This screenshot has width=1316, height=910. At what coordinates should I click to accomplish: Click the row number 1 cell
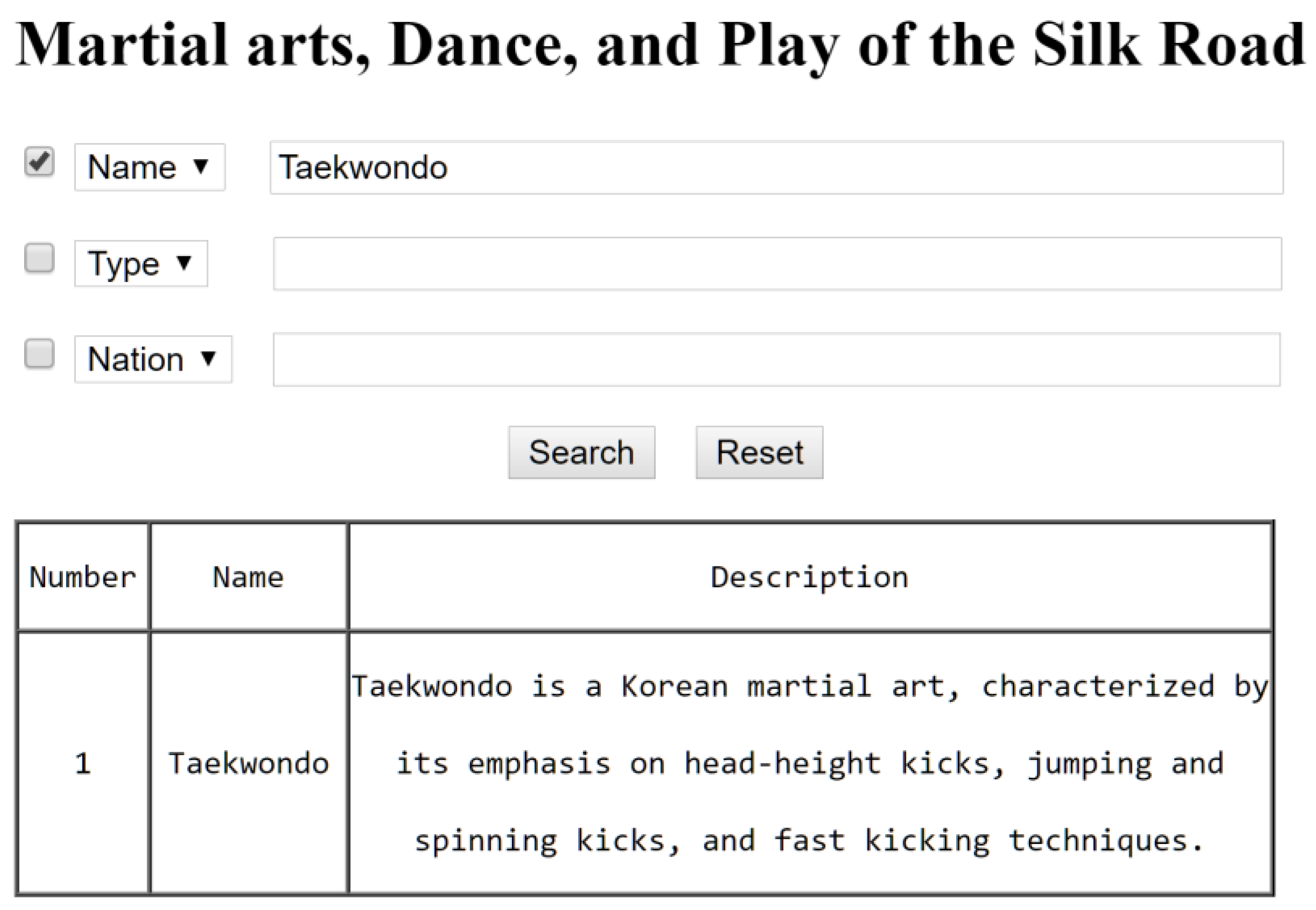pos(83,763)
